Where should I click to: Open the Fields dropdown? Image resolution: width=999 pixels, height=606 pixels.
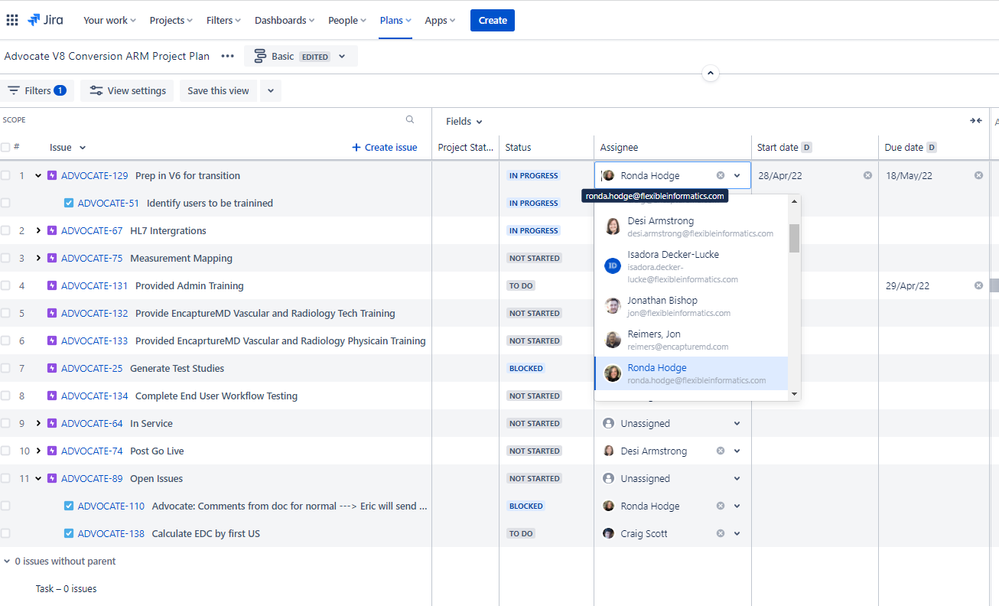tap(464, 121)
